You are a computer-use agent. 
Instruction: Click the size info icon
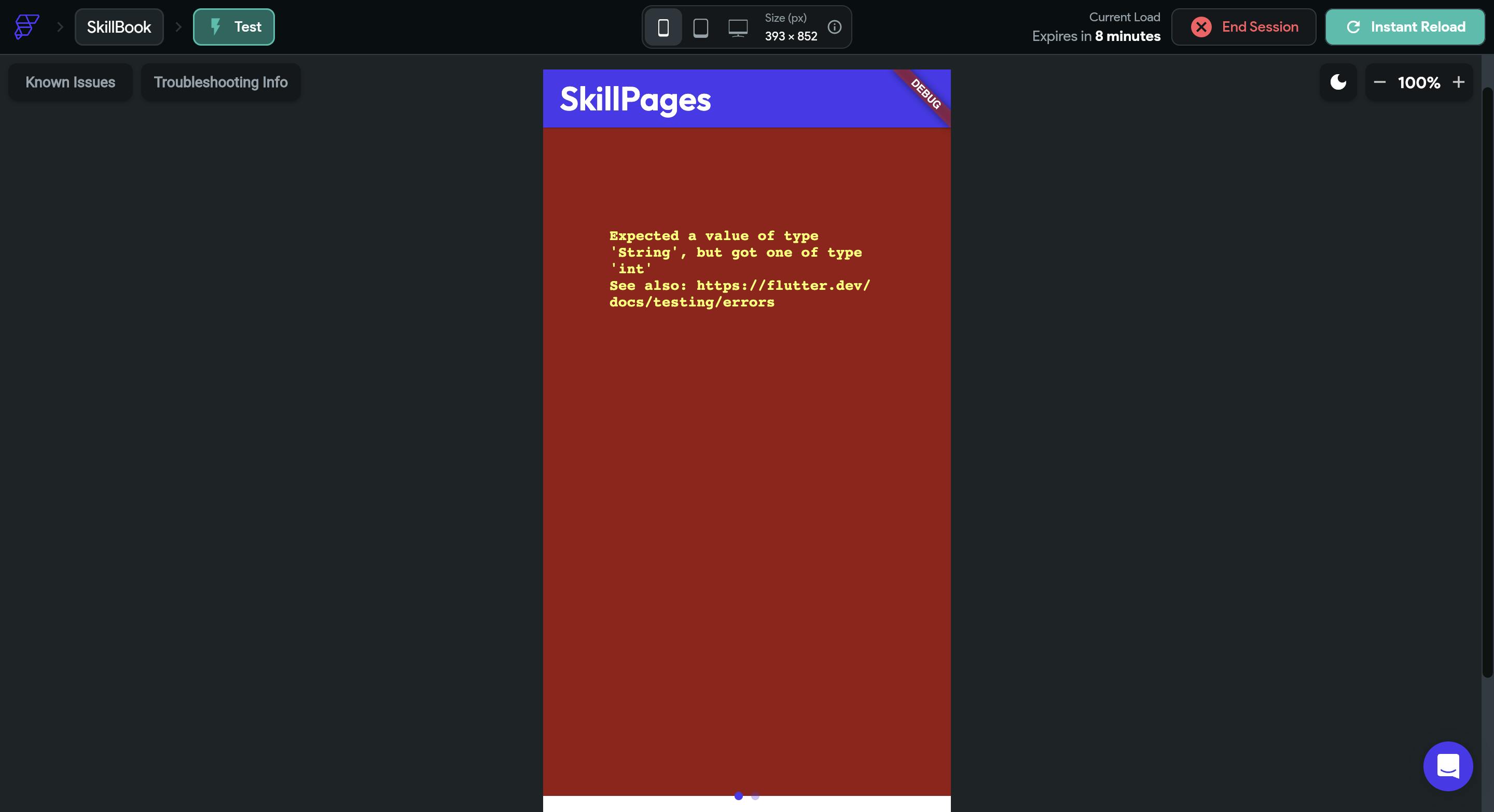tap(834, 27)
